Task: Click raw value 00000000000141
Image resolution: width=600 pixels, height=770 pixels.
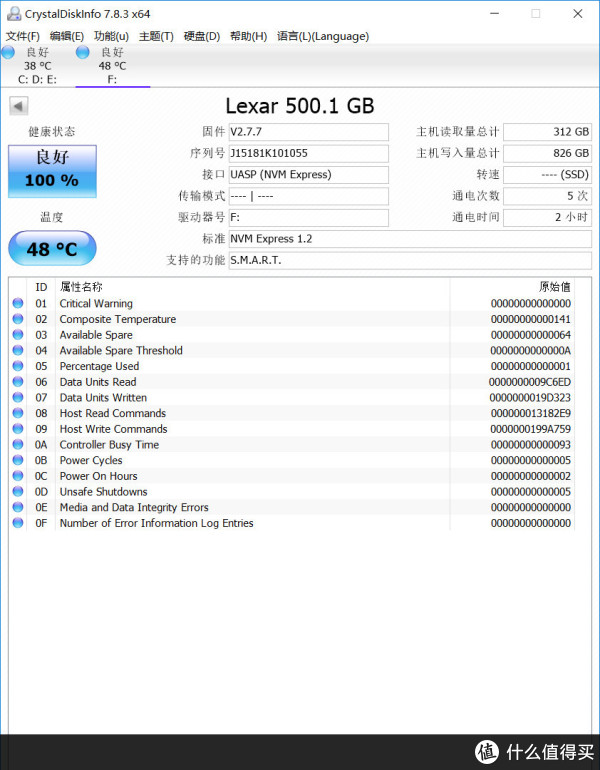Action: (x=531, y=319)
